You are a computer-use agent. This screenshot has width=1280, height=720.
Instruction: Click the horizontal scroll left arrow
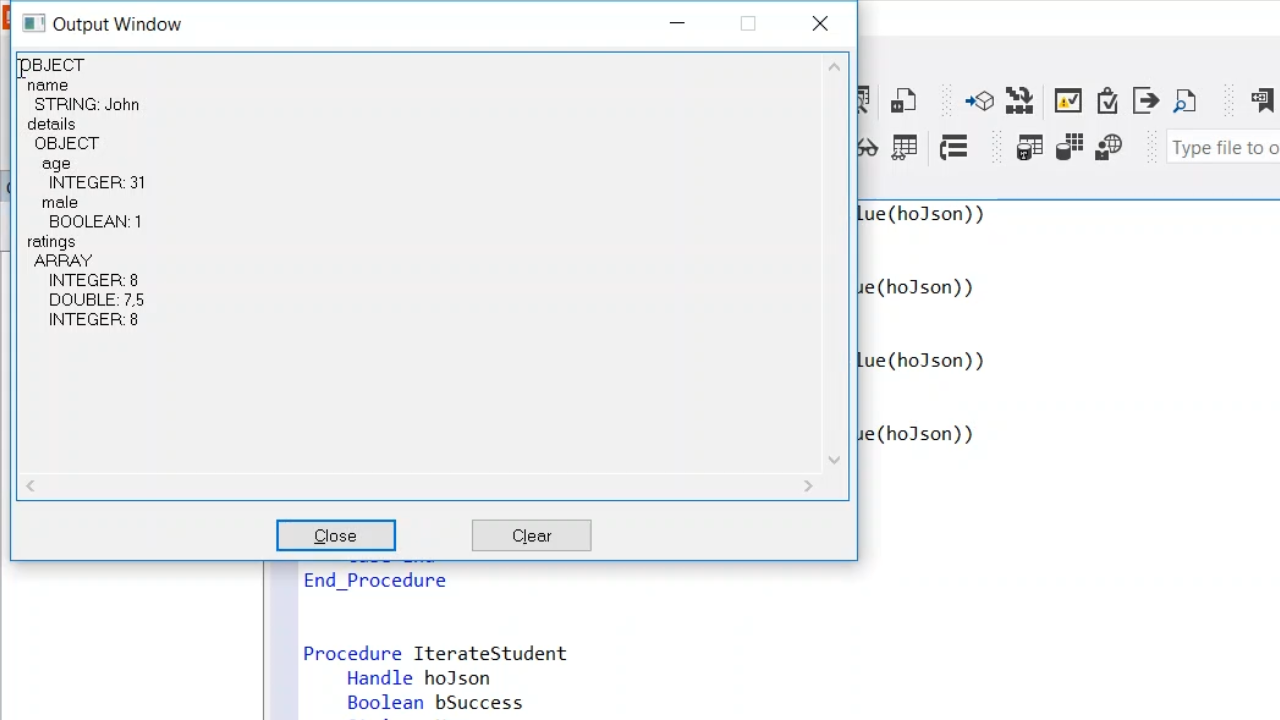(x=30, y=486)
